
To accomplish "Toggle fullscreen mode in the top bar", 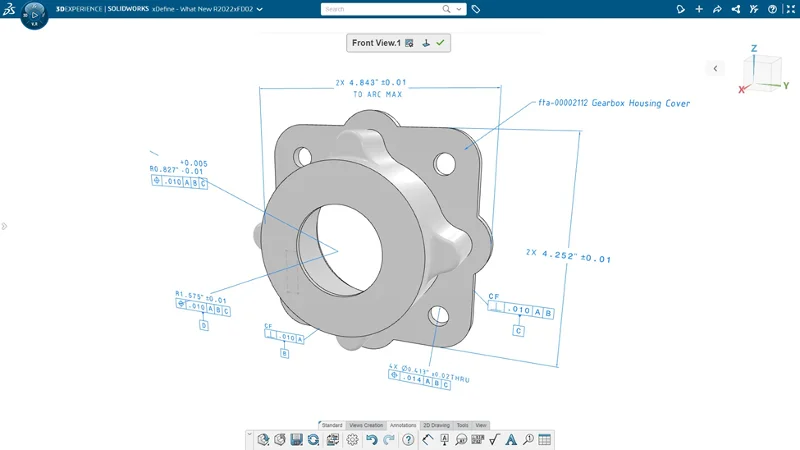I will coord(790,9).
